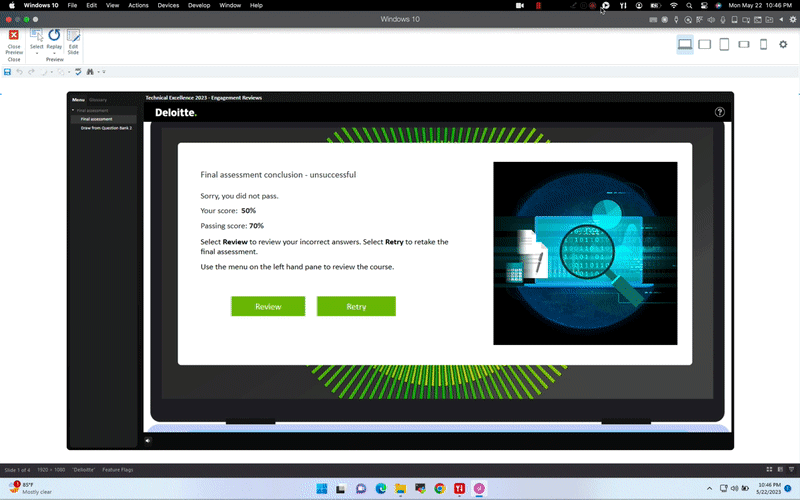Viewport: 800px width, 500px height.
Task: Open the File menu in the menu bar
Action: 72,5
